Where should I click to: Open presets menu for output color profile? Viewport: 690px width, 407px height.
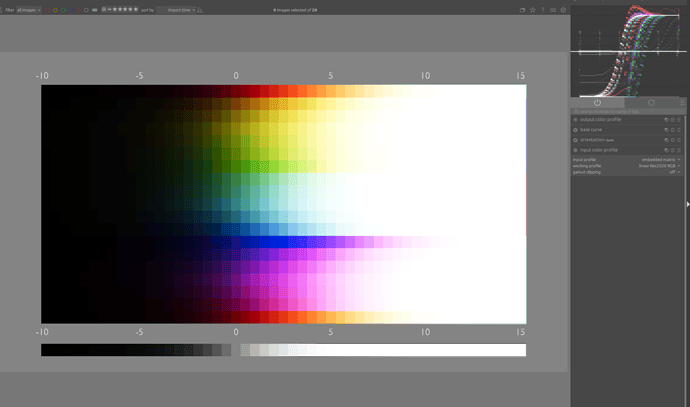click(x=680, y=119)
